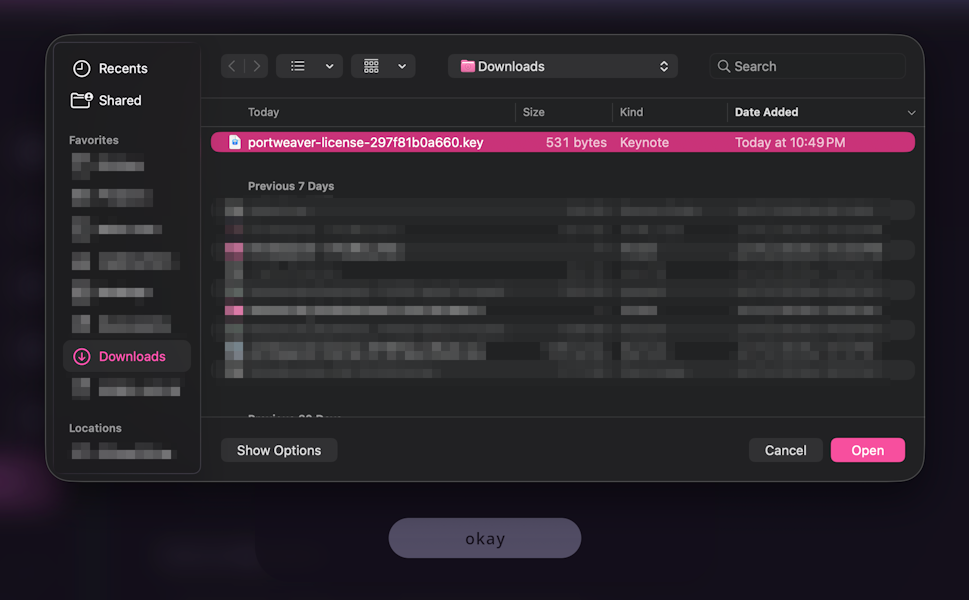Click the Today at 10:49 PM date cell
The height and width of the screenshot is (600, 969).
790,142
